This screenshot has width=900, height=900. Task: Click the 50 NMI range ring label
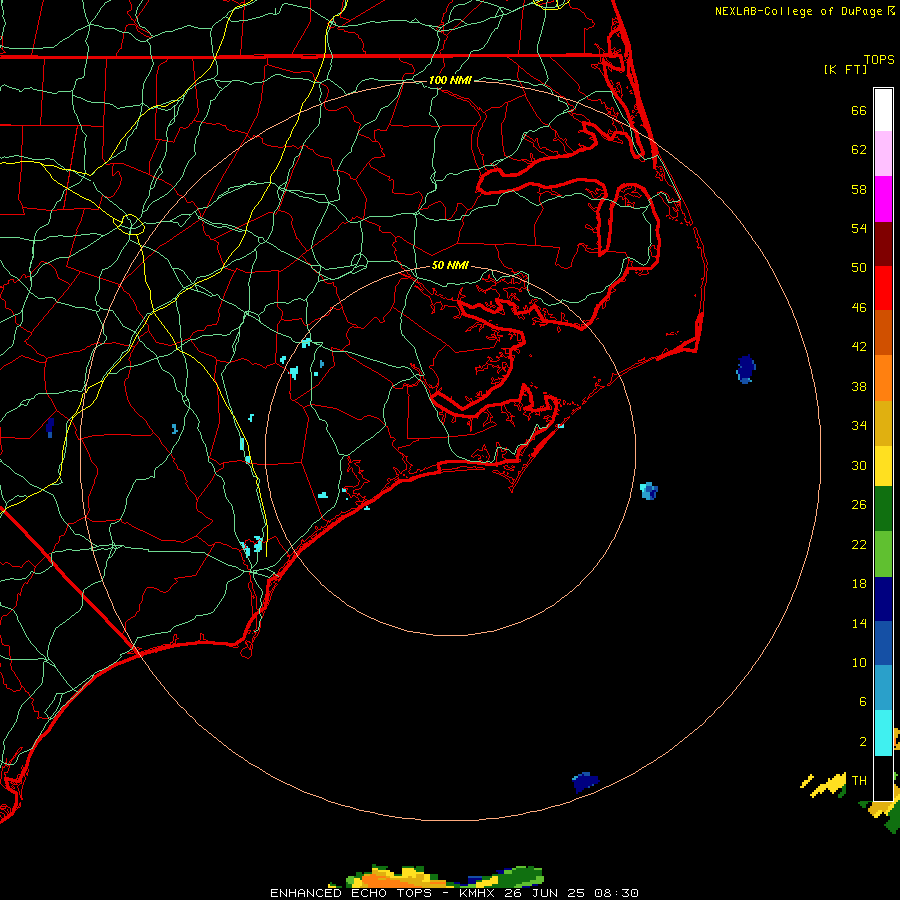point(450,265)
